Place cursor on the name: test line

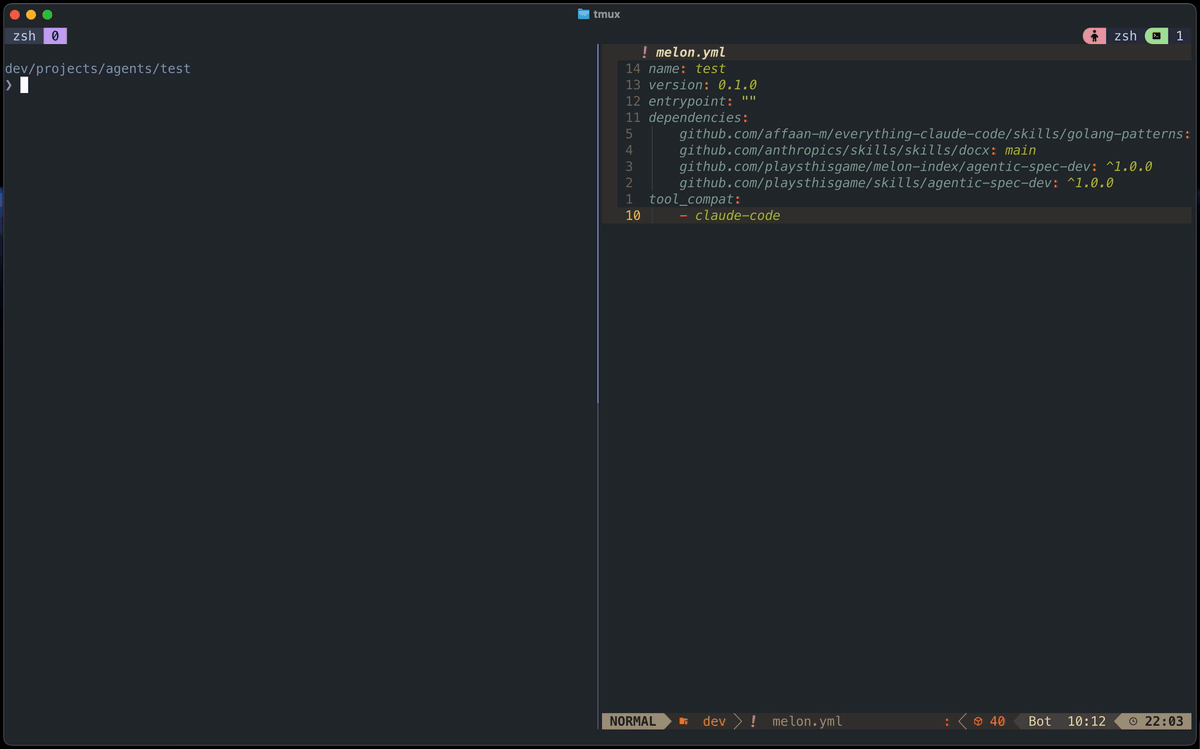687,69
